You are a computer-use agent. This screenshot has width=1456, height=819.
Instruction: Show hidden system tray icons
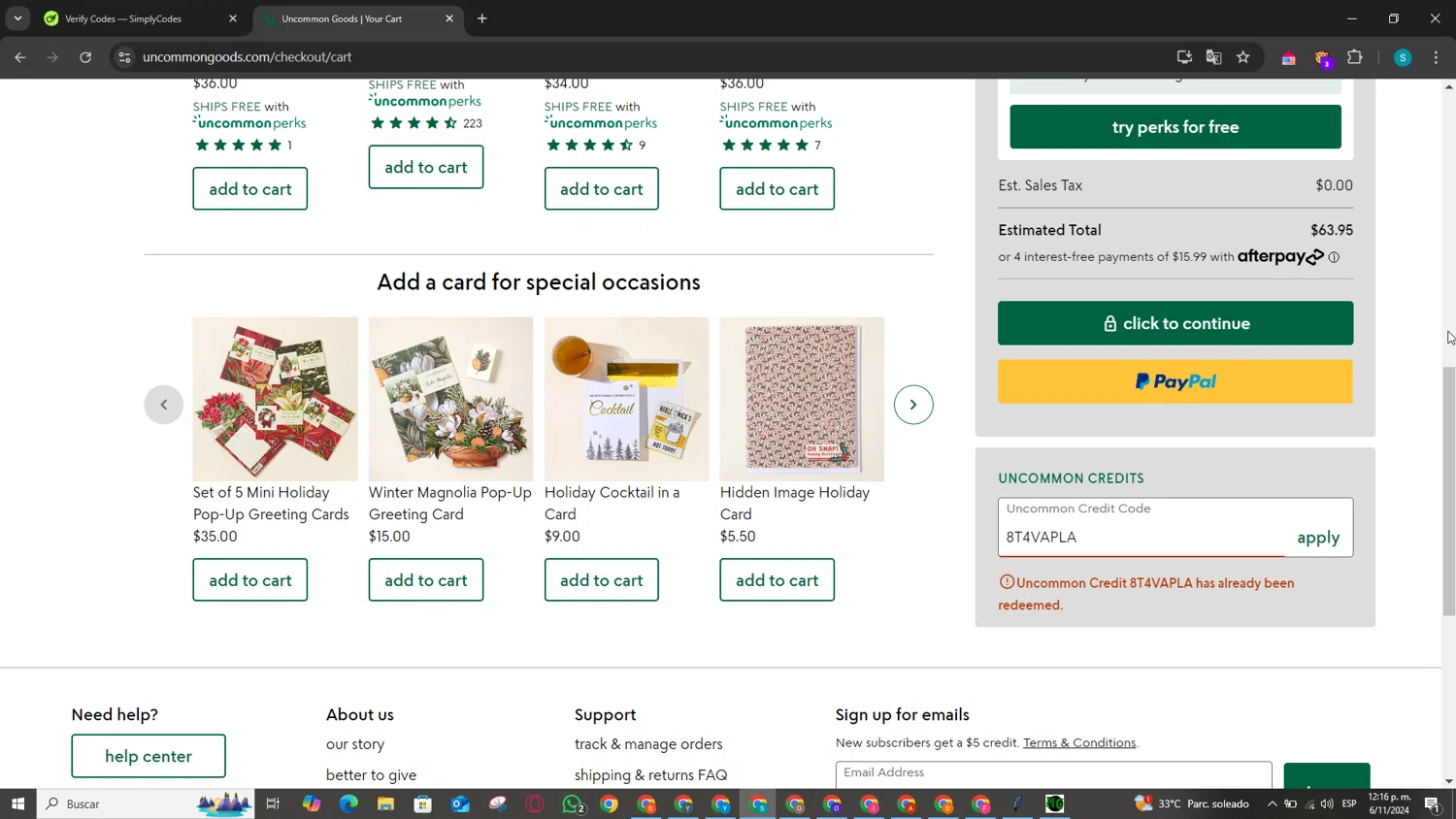tap(1272, 803)
